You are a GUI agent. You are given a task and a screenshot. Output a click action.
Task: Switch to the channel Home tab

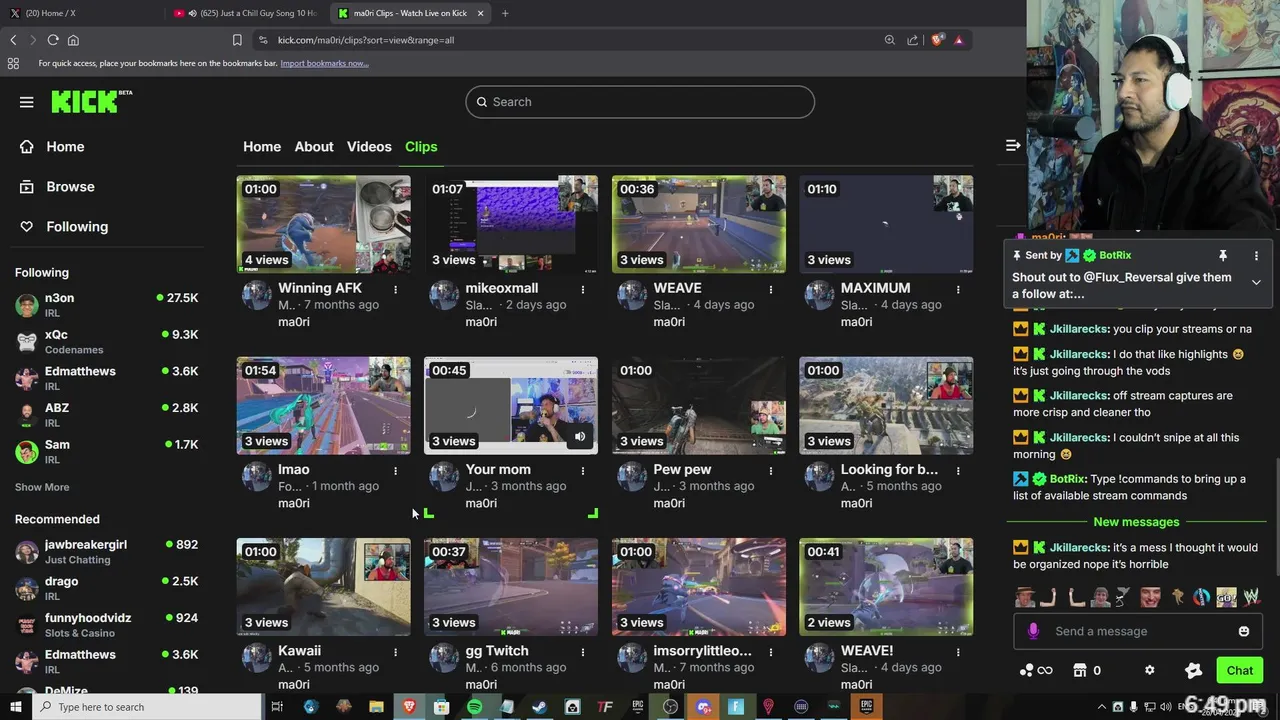coord(262,147)
